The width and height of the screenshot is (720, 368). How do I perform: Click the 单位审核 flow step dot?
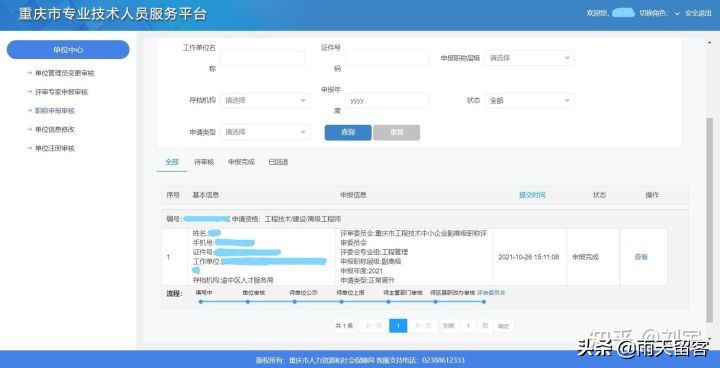248,302
